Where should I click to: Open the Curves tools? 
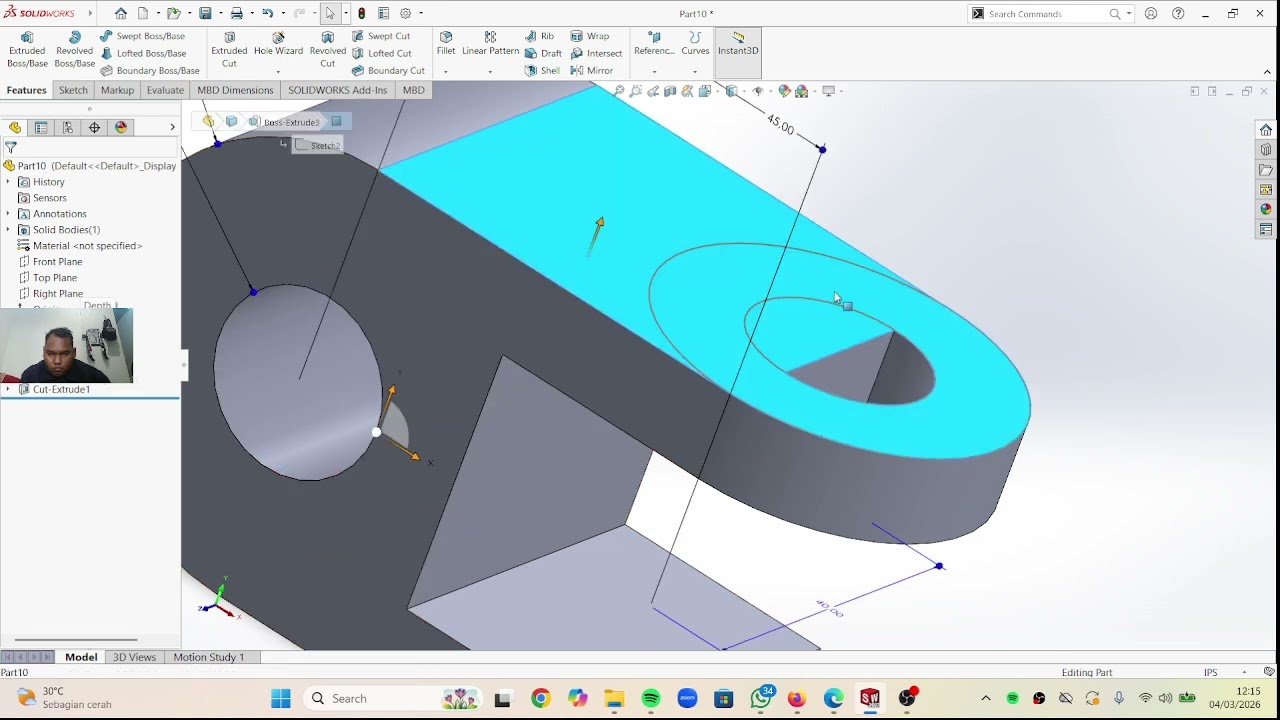tap(695, 44)
